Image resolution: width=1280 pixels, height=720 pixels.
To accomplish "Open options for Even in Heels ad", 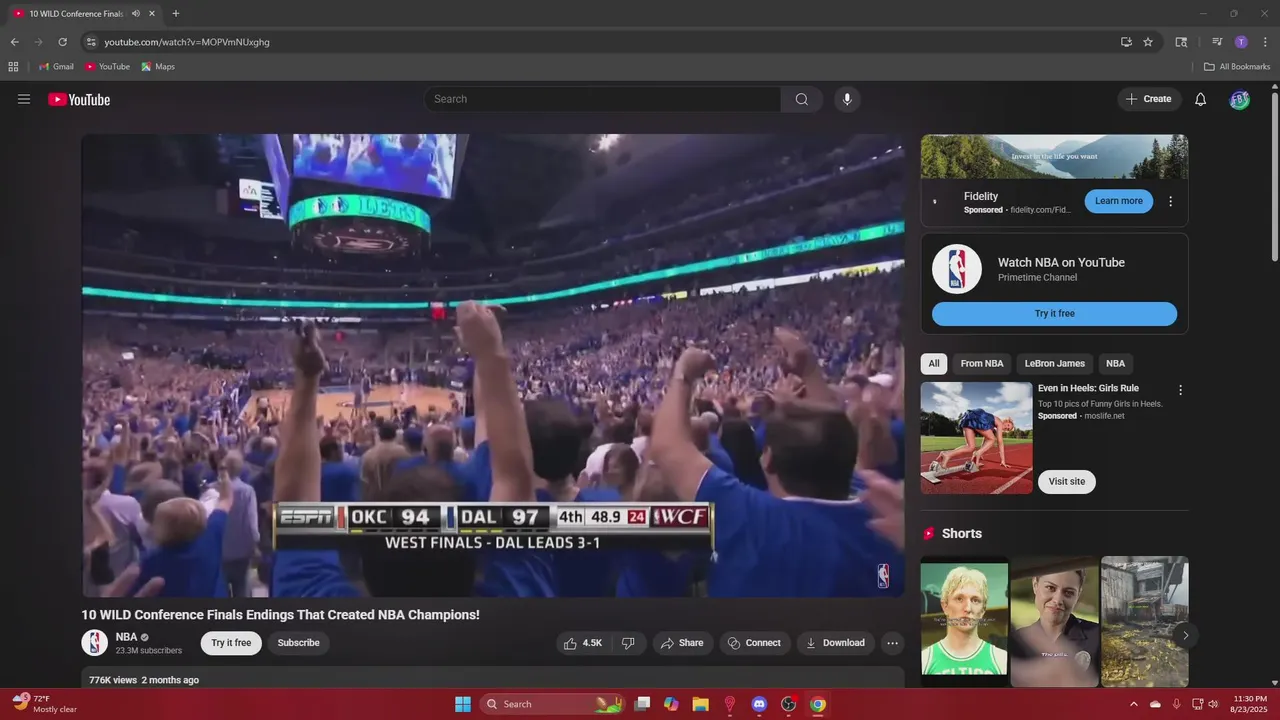I will pyautogui.click(x=1180, y=390).
